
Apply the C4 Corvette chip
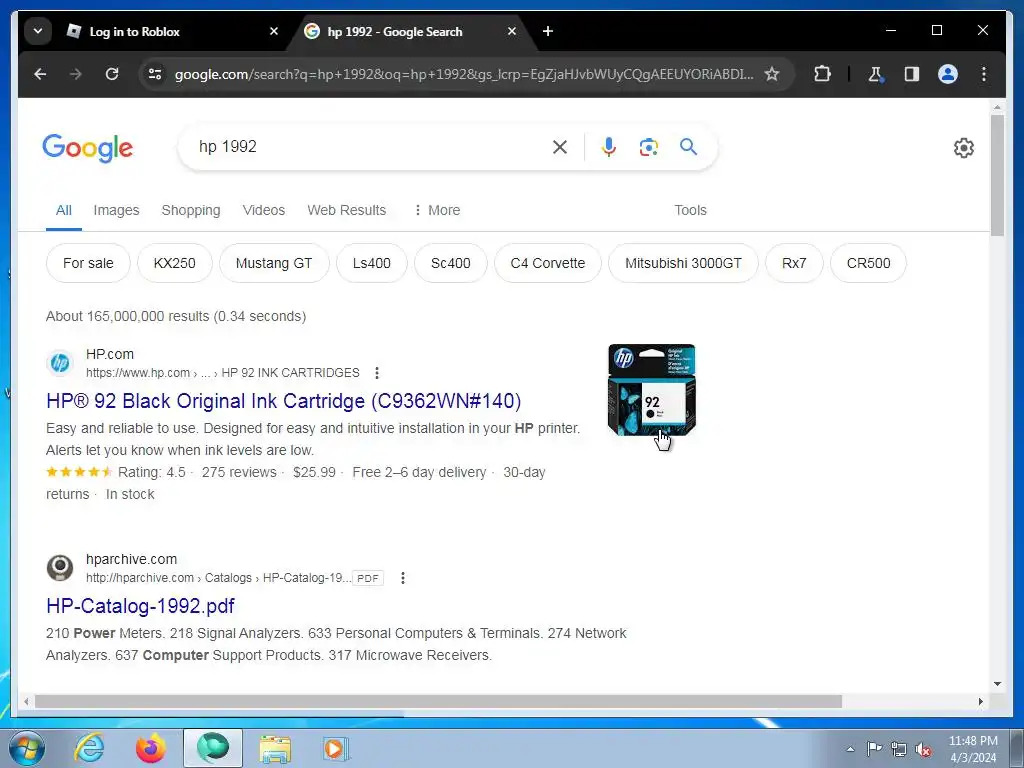547,263
